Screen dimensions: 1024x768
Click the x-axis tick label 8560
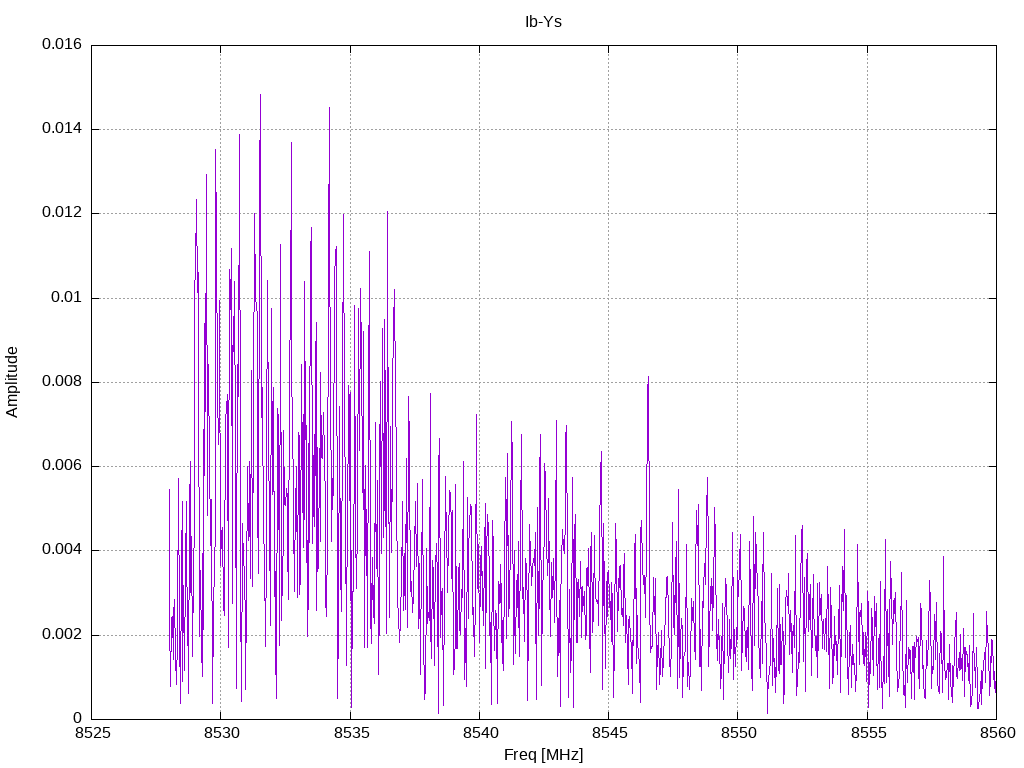tap(997, 733)
